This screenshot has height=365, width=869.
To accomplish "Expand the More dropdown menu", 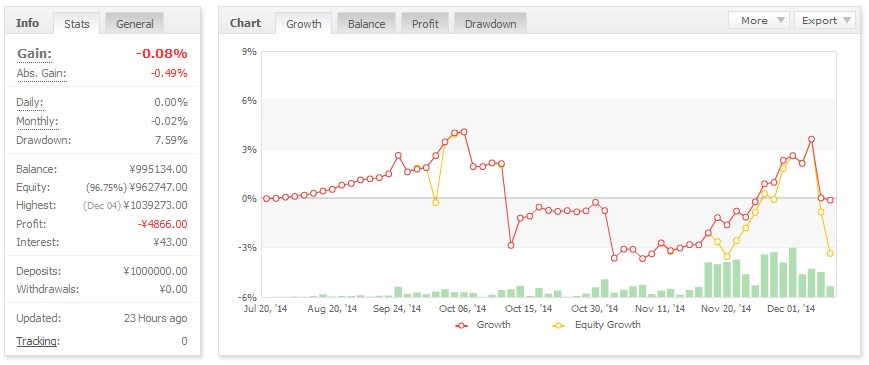I will click(x=759, y=20).
